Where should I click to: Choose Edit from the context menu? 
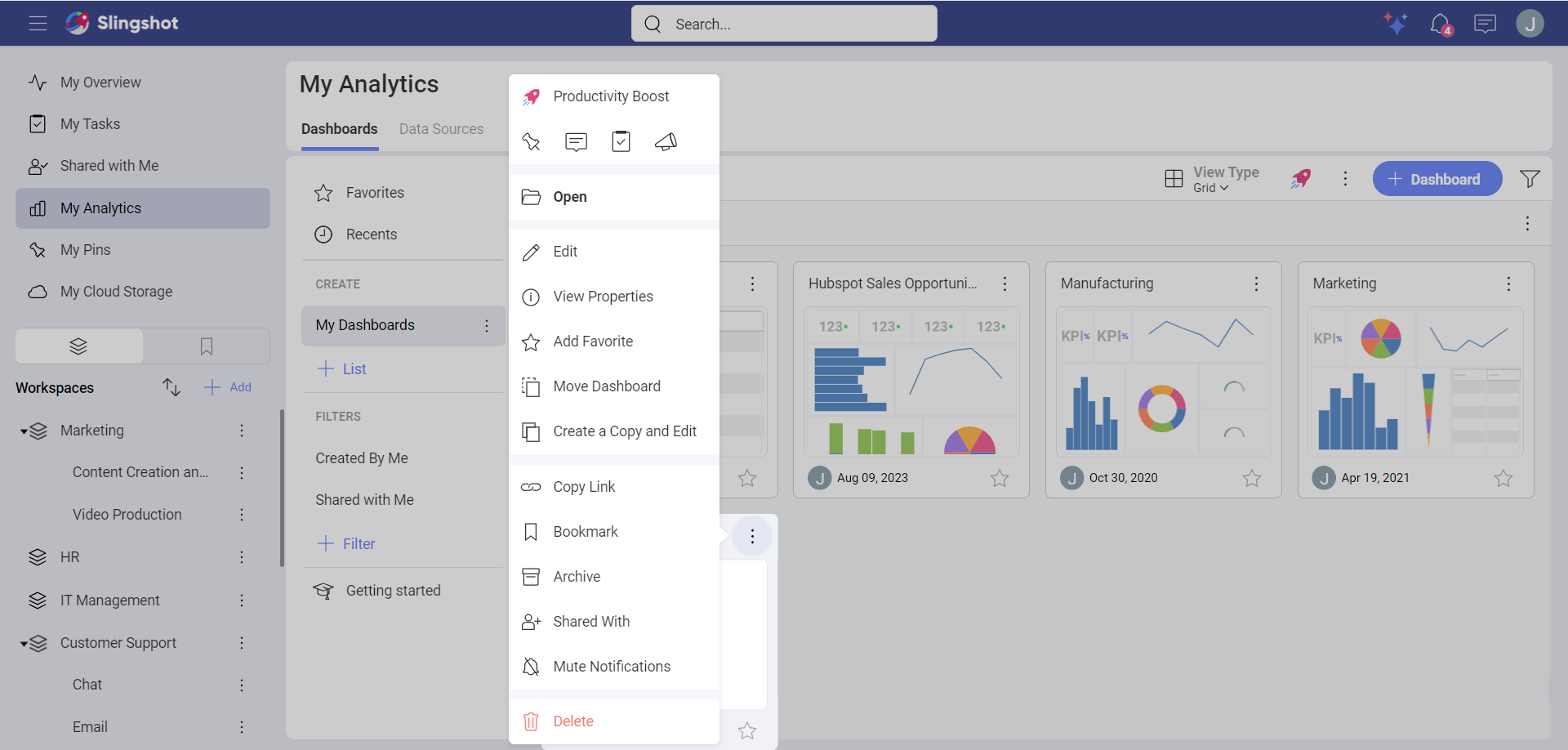[x=614, y=252]
